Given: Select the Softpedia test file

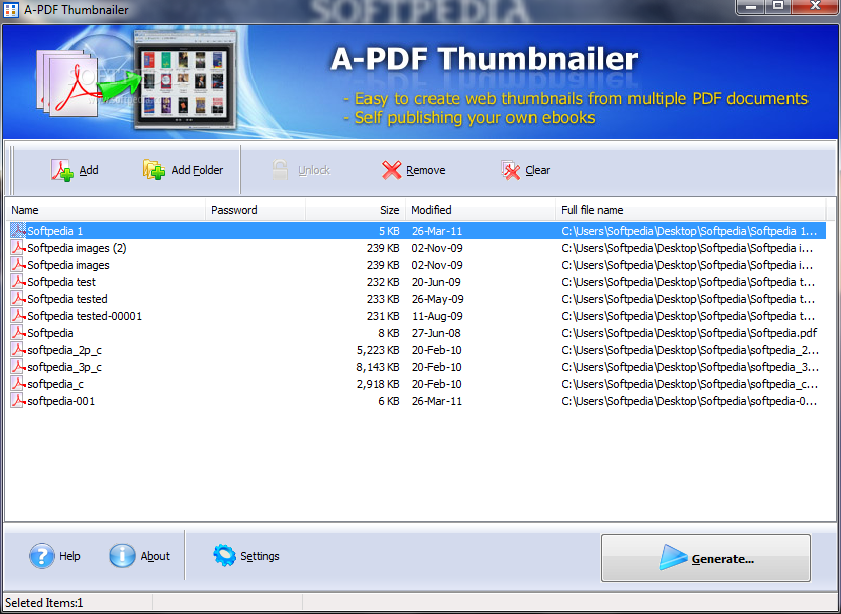Looking at the screenshot, I should coord(61,282).
